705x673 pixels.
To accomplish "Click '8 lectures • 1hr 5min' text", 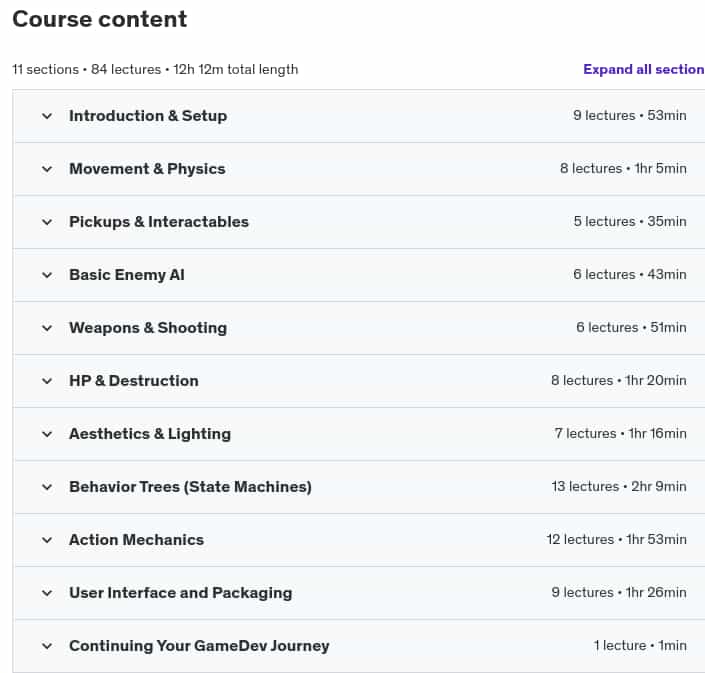I will [623, 169].
